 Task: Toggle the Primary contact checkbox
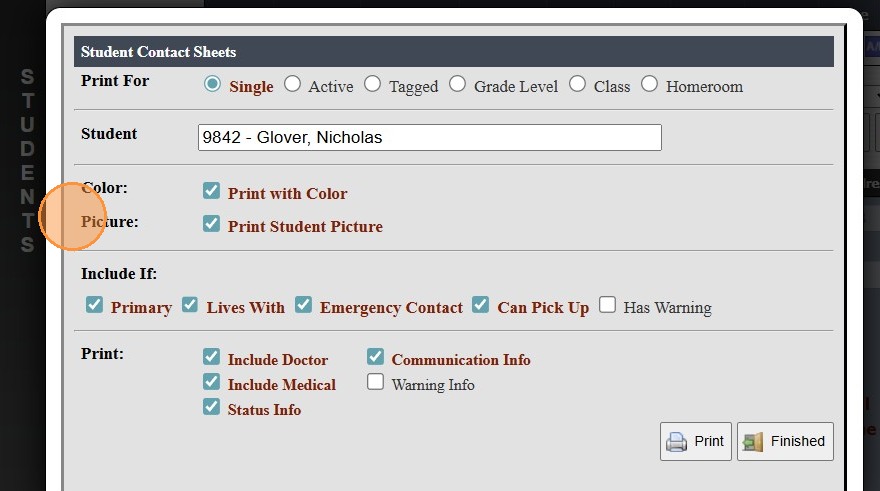point(94,304)
